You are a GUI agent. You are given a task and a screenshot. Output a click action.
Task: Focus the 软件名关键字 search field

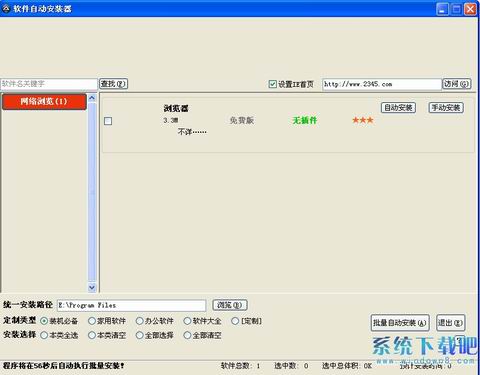pyautogui.click(x=49, y=84)
